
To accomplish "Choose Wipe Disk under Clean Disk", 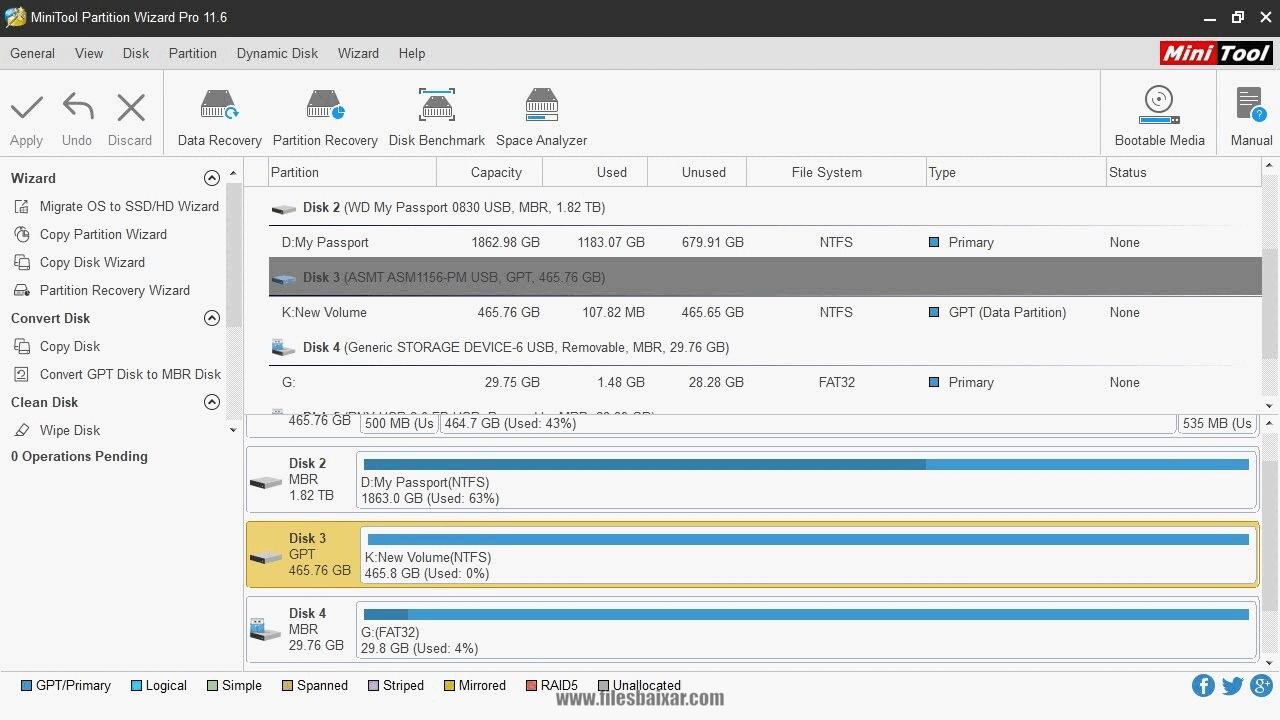I will pos(70,430).
